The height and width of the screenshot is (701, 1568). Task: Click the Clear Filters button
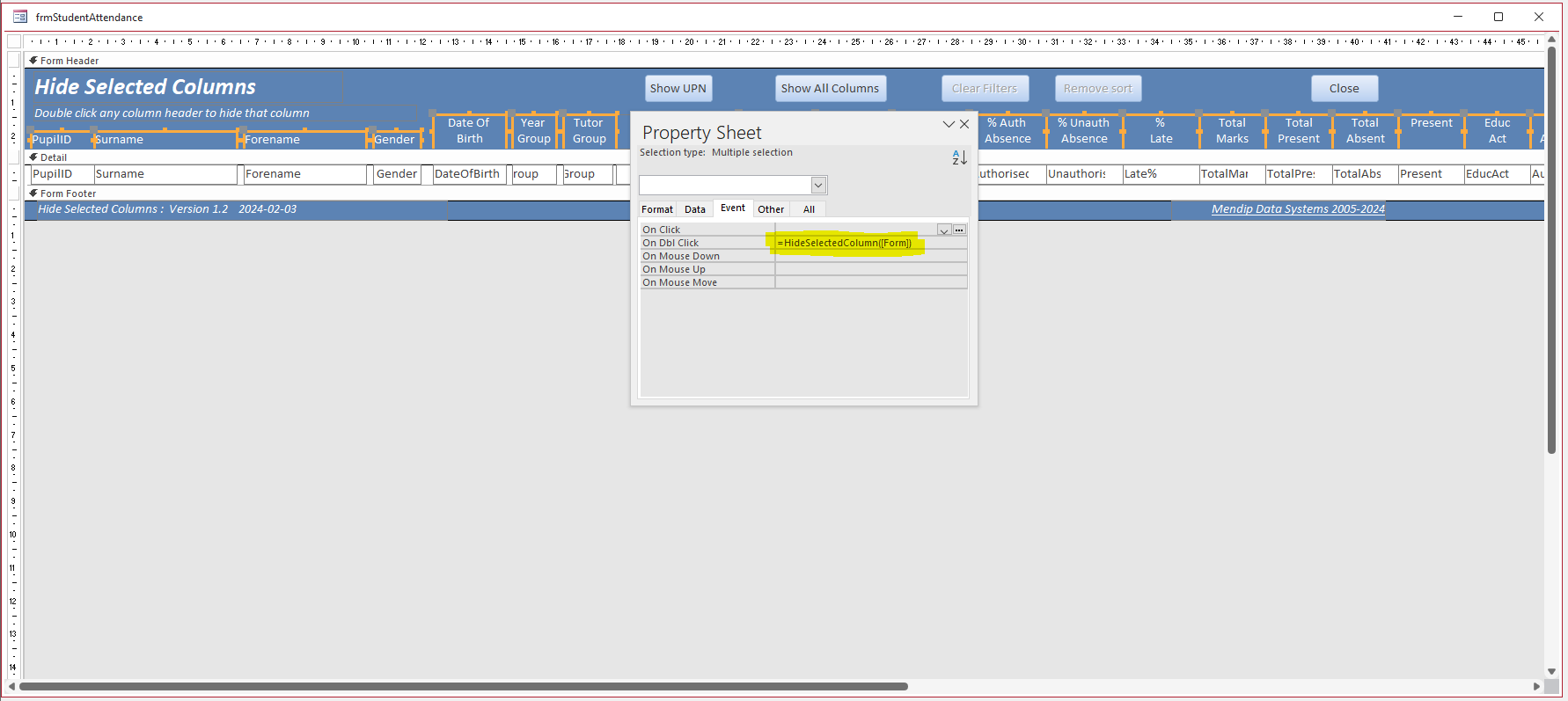(985, 88)
